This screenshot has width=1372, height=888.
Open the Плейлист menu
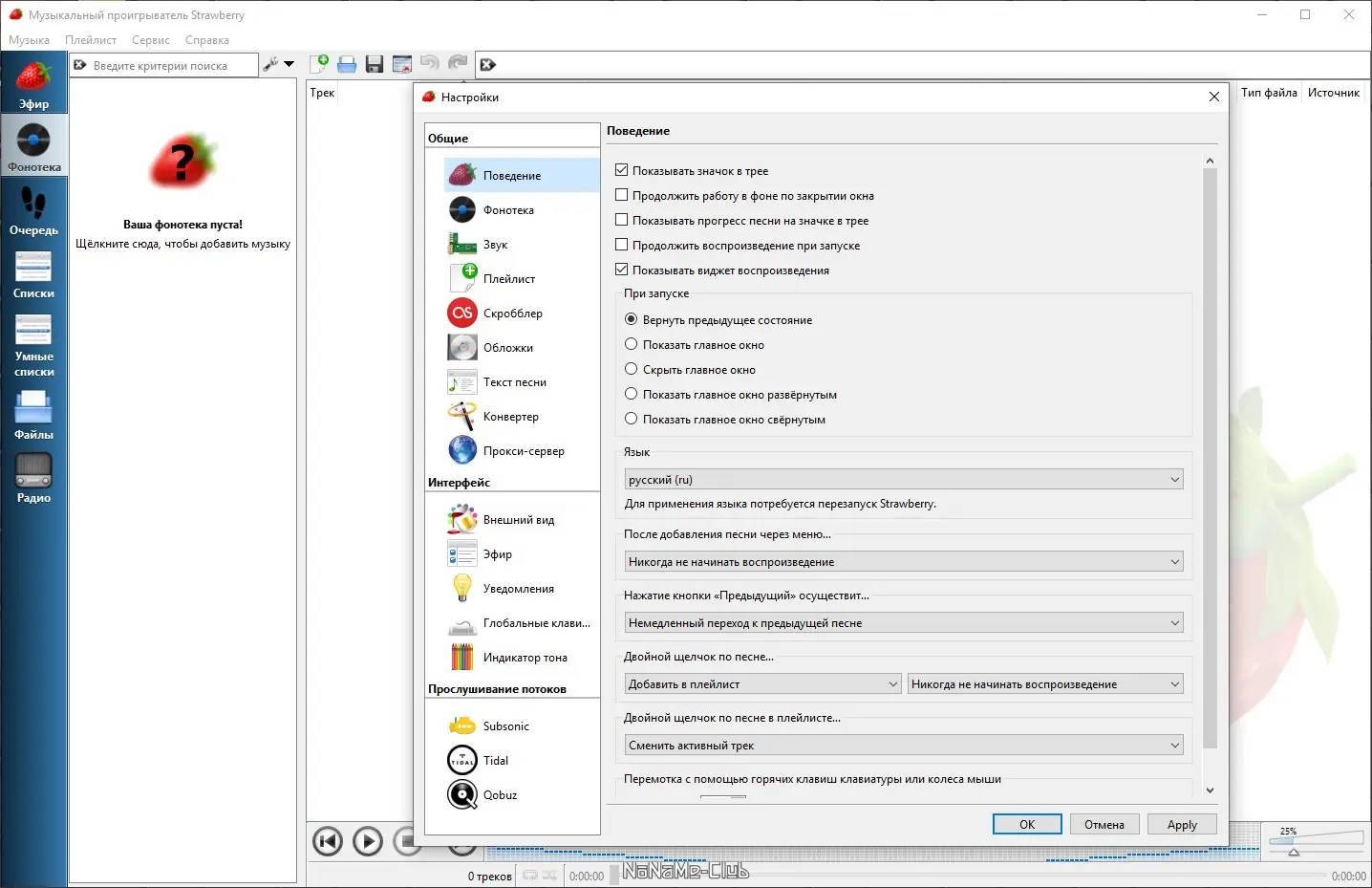91,40
